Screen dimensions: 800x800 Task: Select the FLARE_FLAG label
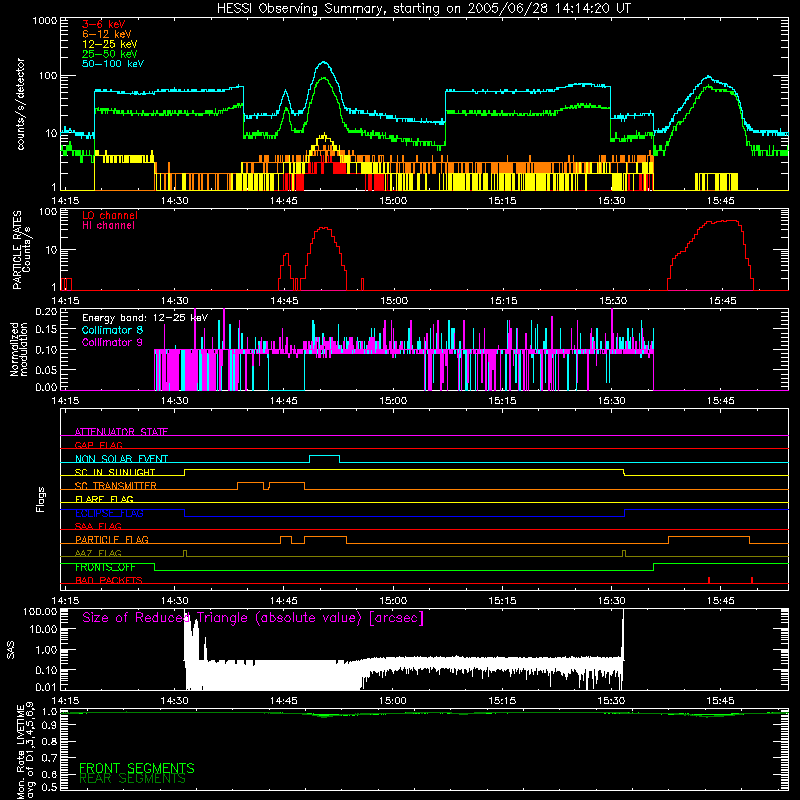point(104,499)
